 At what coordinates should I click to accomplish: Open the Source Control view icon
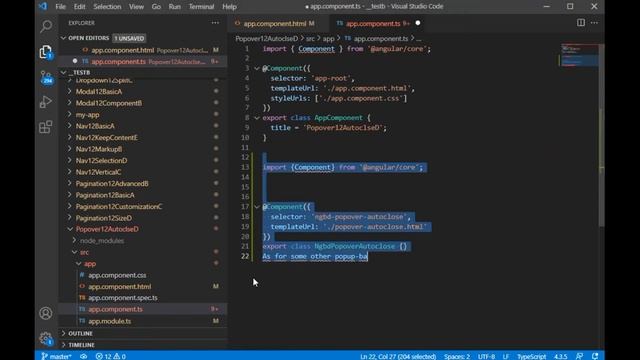(46, 78)
